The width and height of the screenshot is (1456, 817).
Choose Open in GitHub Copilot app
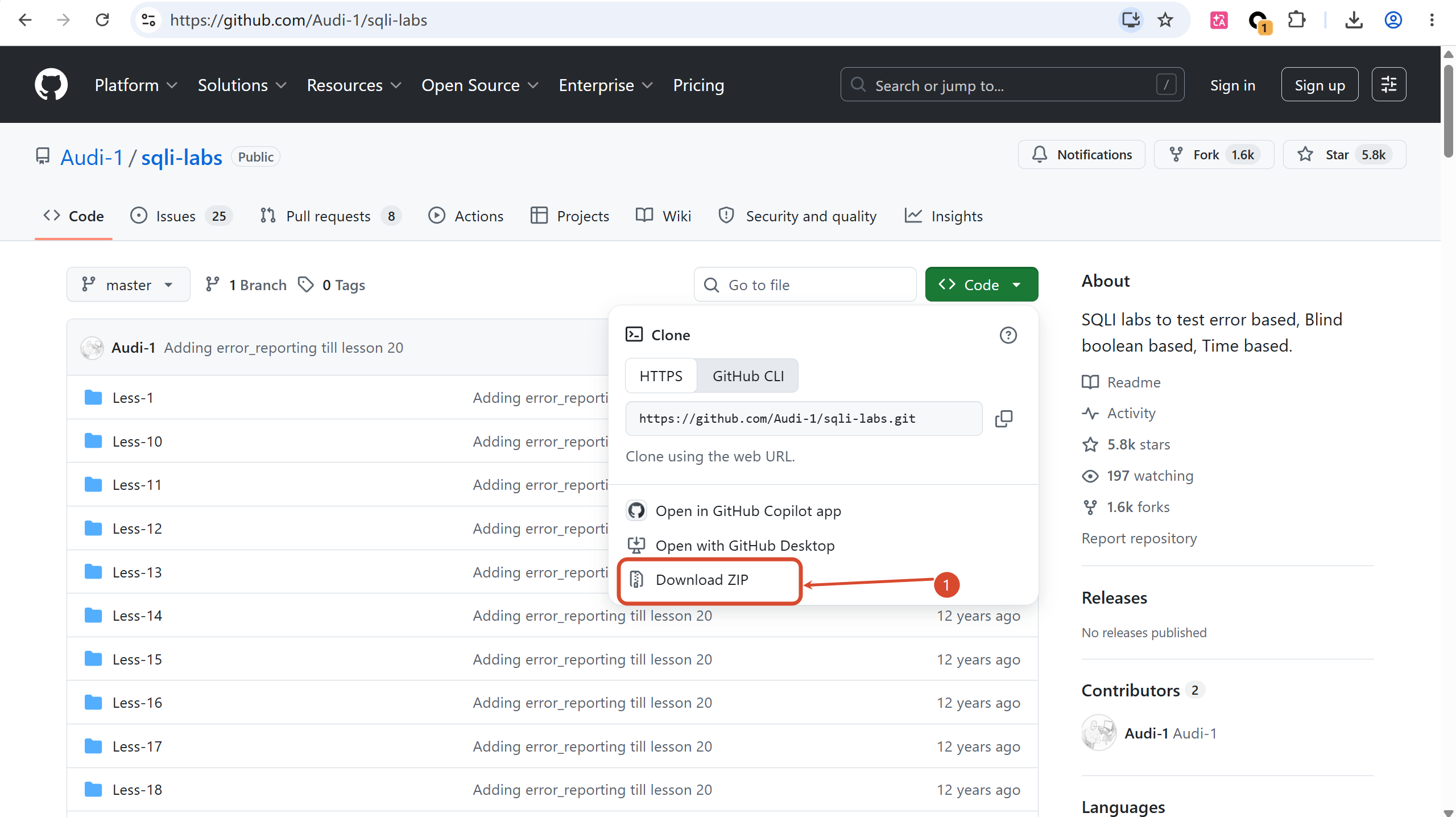(734, 511)
